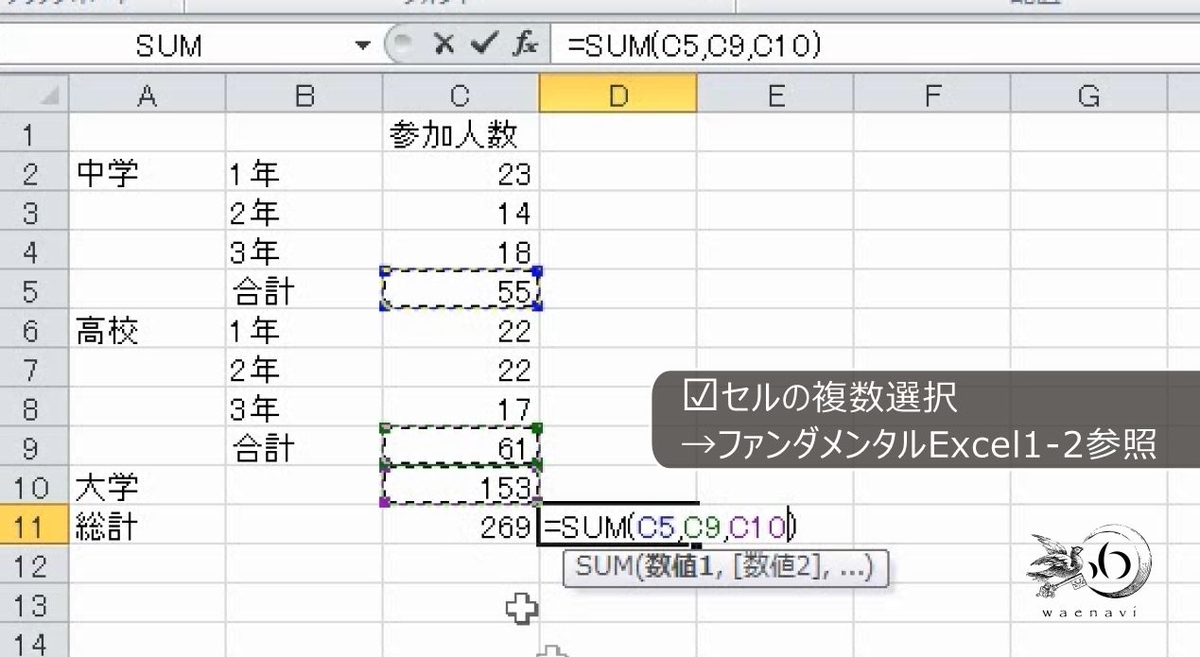Viewport: 1200px width, 657px height.
Task: Click cell A6 containing 高校
Action: pyautogui.click(x=147, y=330)
